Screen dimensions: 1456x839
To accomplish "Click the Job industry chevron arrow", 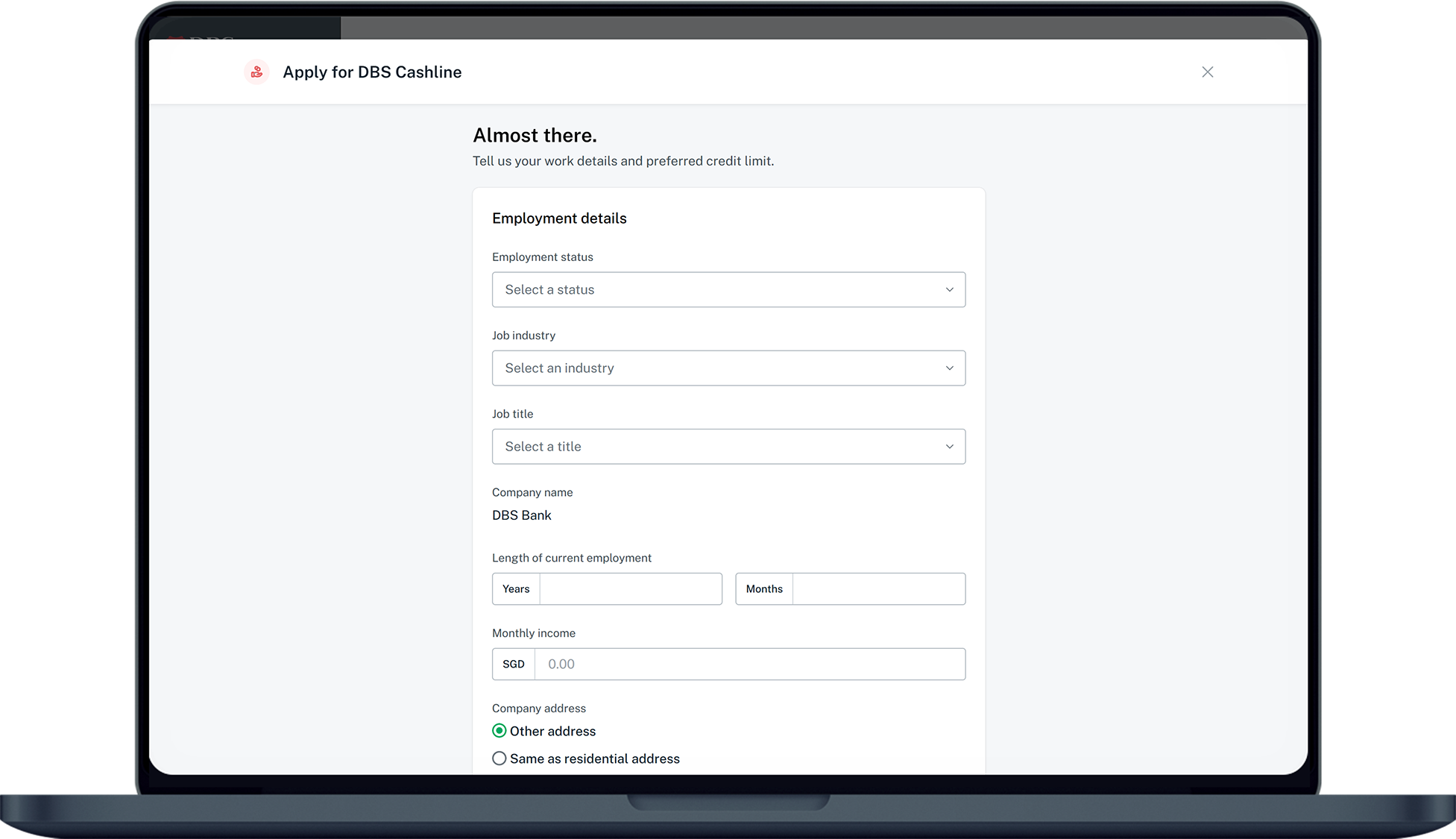I will [949, 368].
